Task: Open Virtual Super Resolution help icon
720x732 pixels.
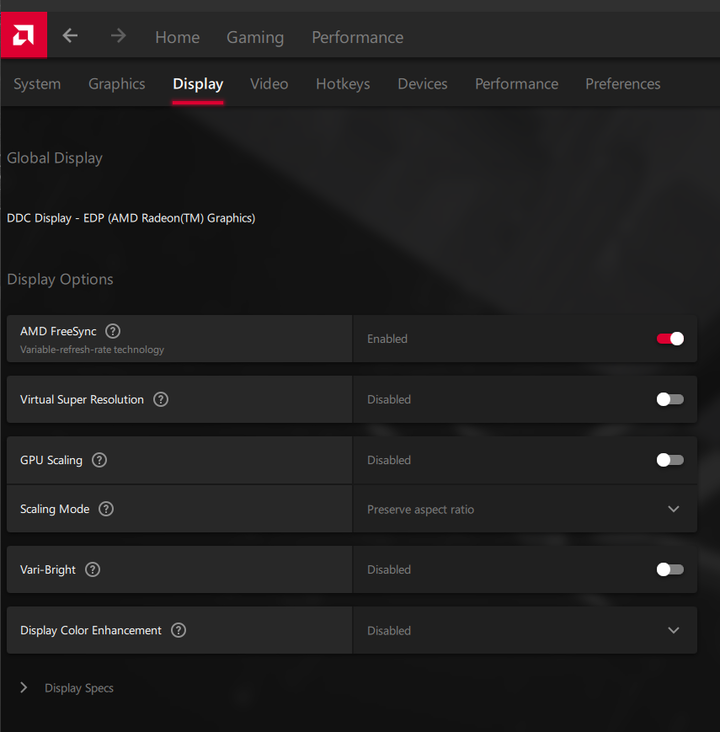Action: [x=161, y=400]
